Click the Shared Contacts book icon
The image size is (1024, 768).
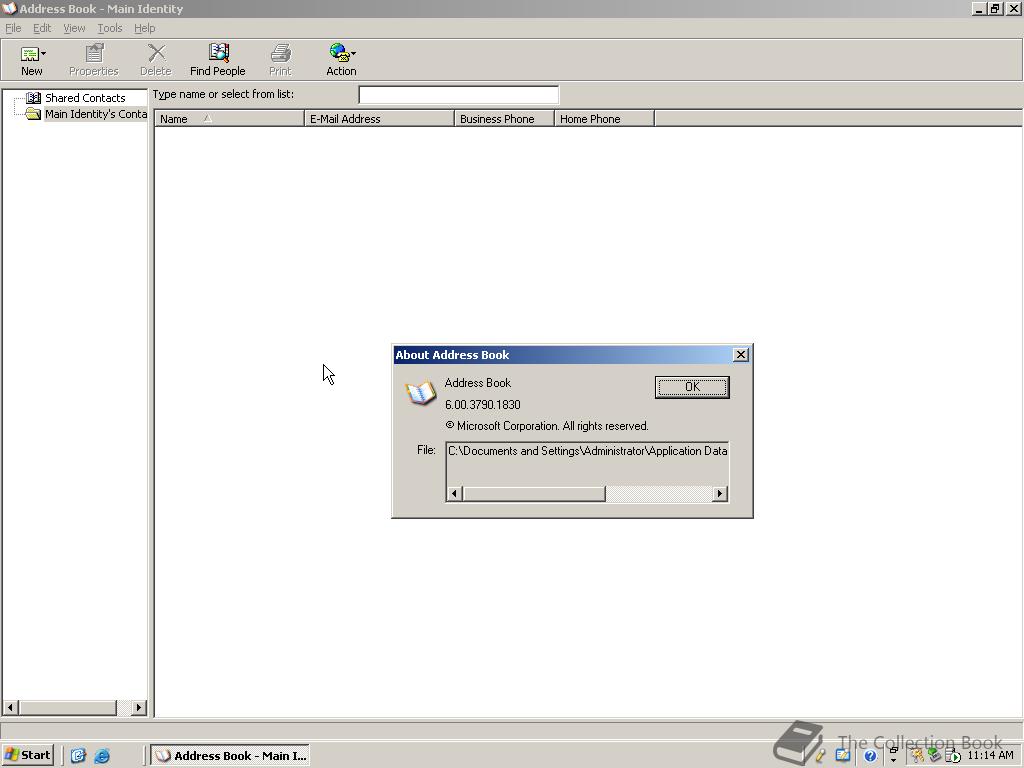pos(33,98)
